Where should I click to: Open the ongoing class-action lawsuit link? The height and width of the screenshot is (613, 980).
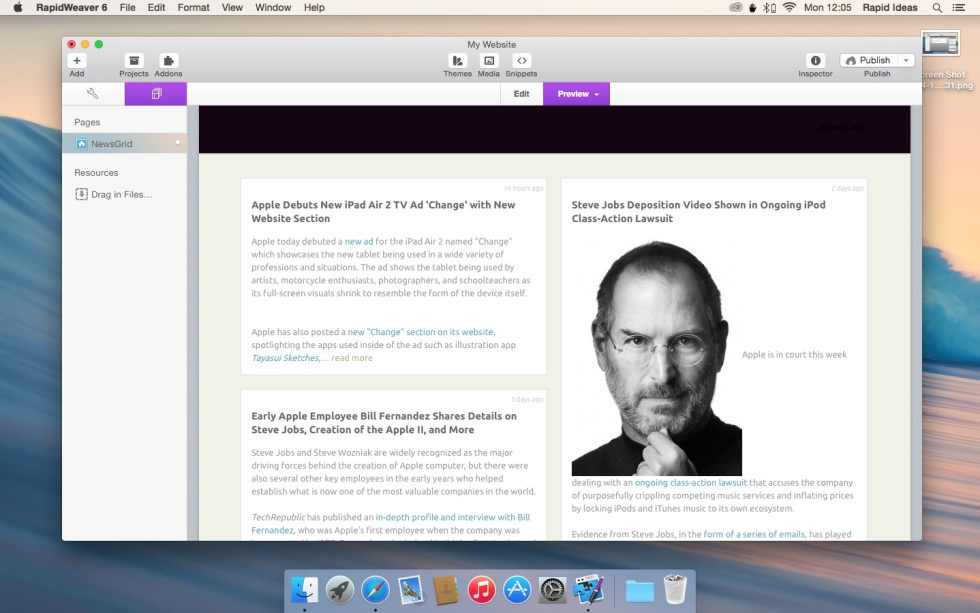point(691,482)
